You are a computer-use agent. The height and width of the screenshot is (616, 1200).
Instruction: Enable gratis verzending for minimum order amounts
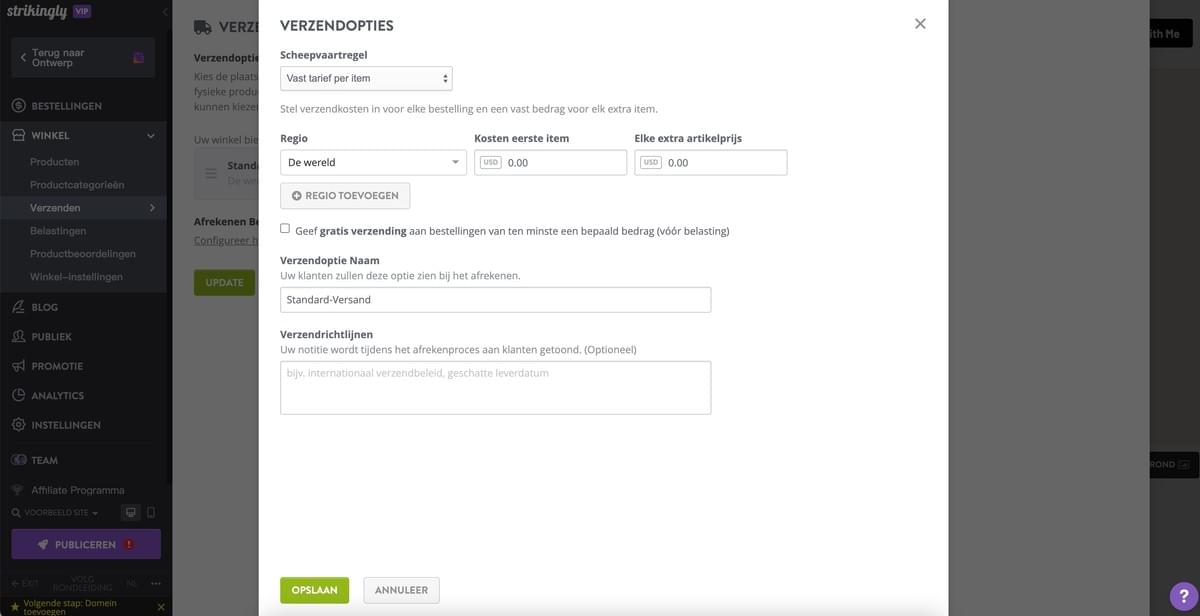[x=285, y=228]
